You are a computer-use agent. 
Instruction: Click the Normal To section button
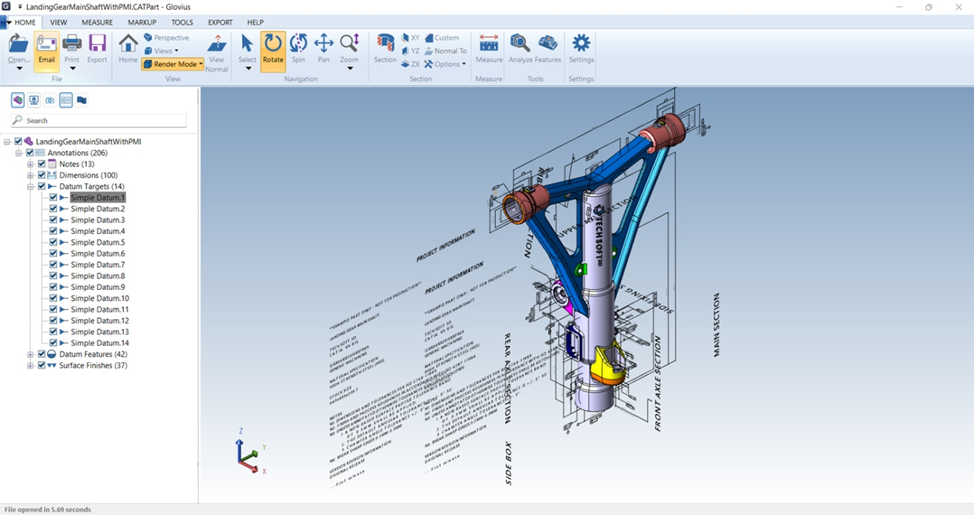tap(445, 51)
